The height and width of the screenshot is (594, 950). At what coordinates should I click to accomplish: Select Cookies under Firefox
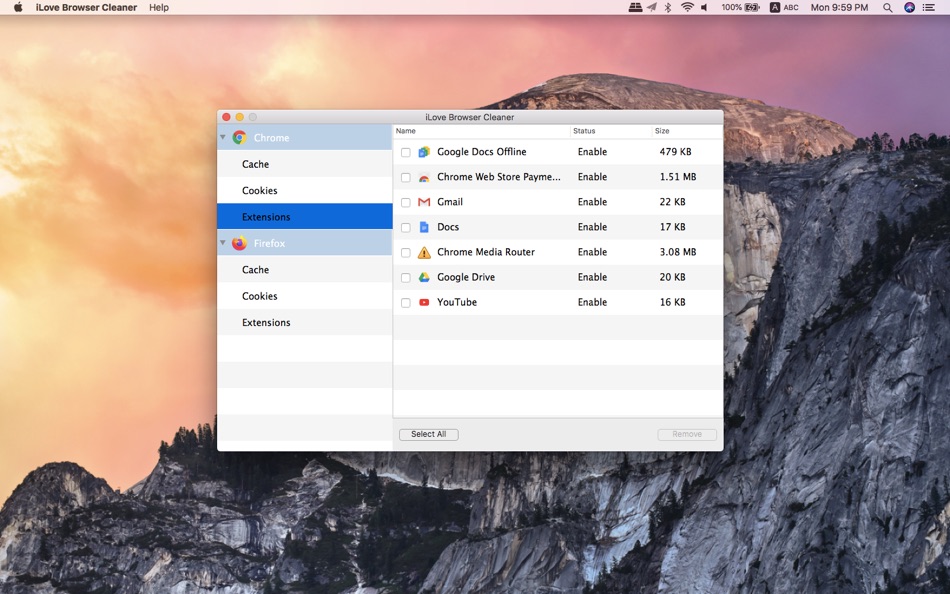(x=305, y=296)
